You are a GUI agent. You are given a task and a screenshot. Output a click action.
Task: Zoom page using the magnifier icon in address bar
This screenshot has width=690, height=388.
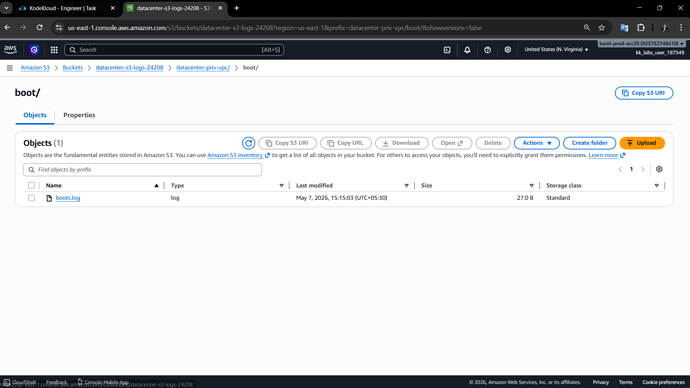click(x=587, y=28)
